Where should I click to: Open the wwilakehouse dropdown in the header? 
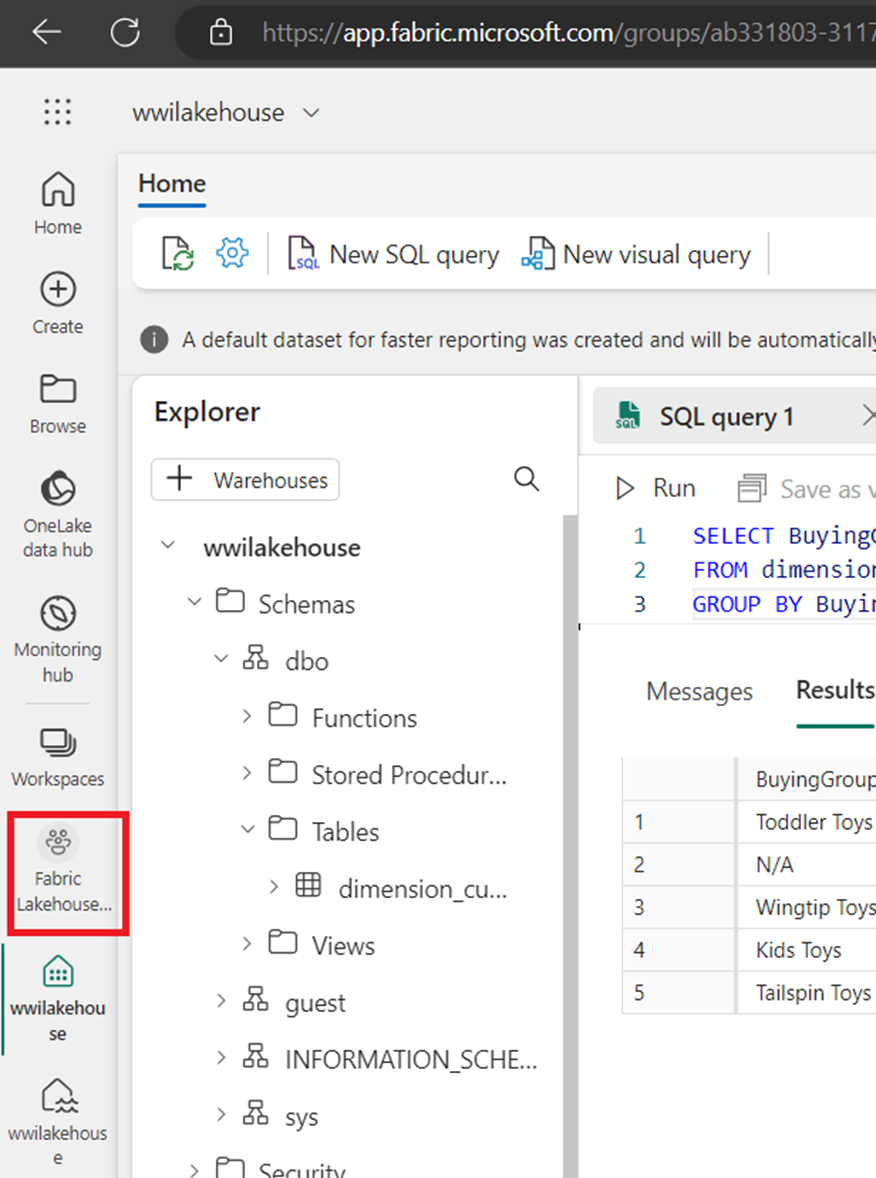pos(311,113)
